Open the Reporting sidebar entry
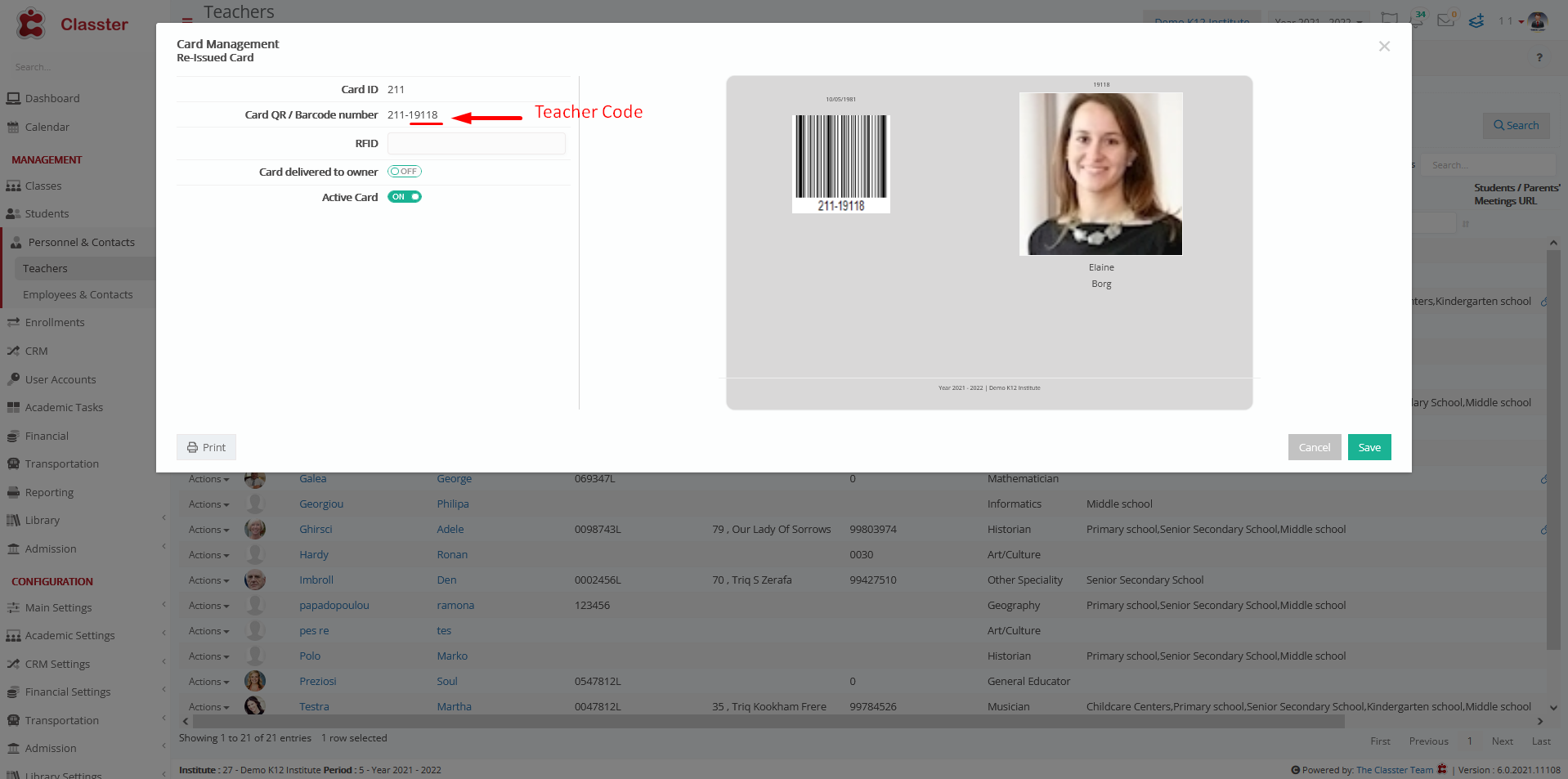This screenshot has width=1568, height=779. click(x=49, y=492)
